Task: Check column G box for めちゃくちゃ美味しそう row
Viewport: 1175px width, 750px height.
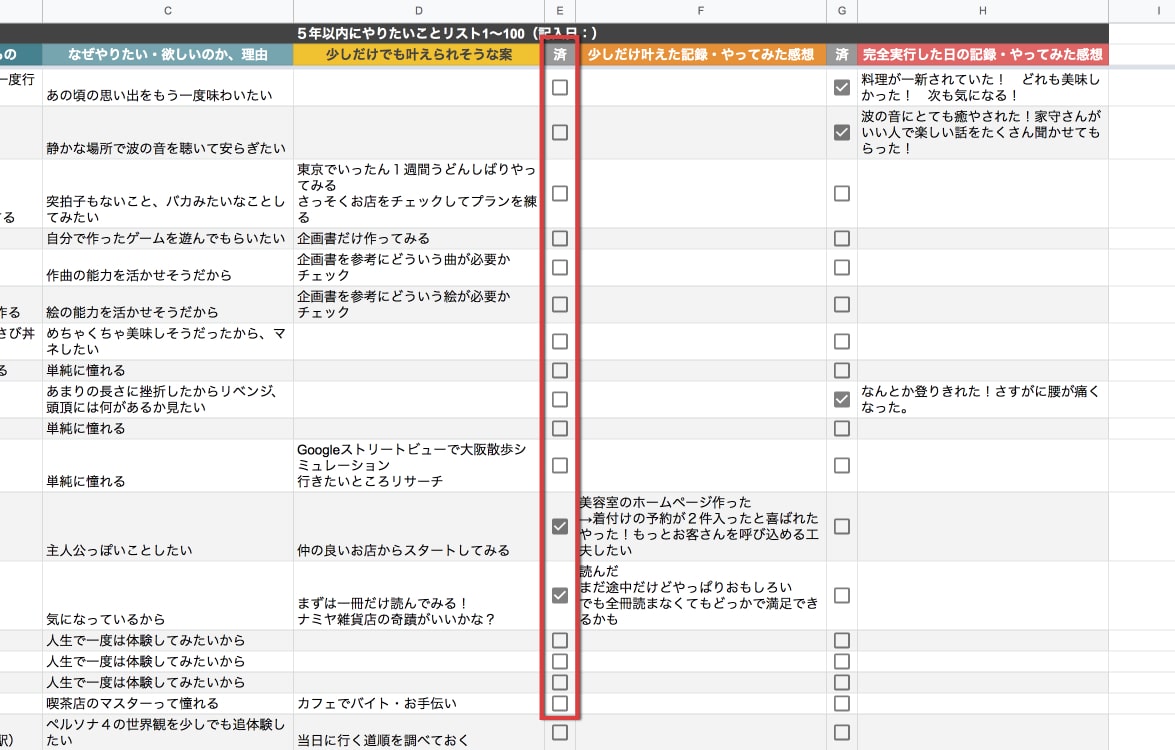Action: [x=842, y=341]
